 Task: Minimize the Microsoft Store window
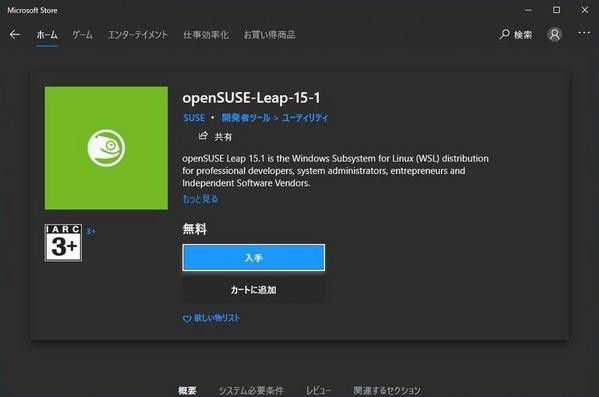click(x=528, y=10)
